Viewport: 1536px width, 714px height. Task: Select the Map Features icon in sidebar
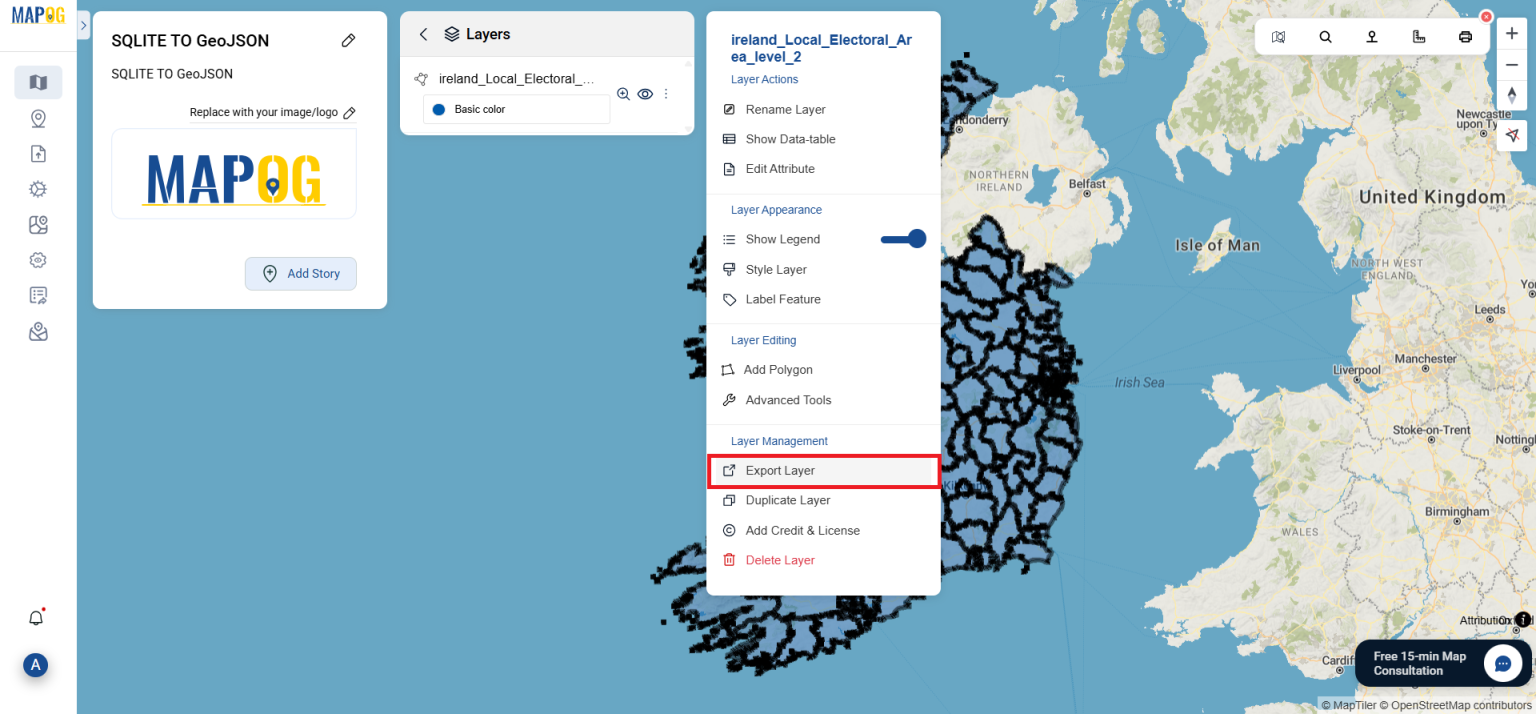tap(38, 224)
